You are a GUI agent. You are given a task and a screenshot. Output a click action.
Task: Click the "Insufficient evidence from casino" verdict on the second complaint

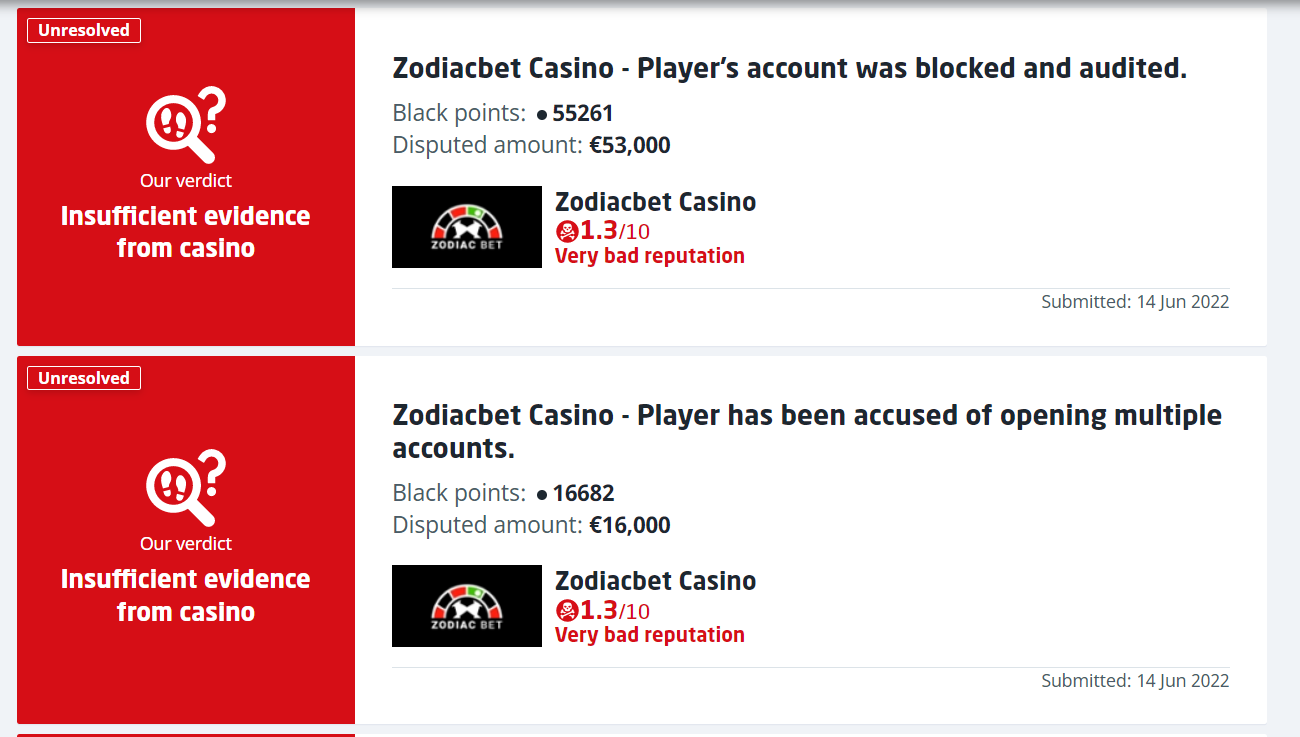[186, 595]
